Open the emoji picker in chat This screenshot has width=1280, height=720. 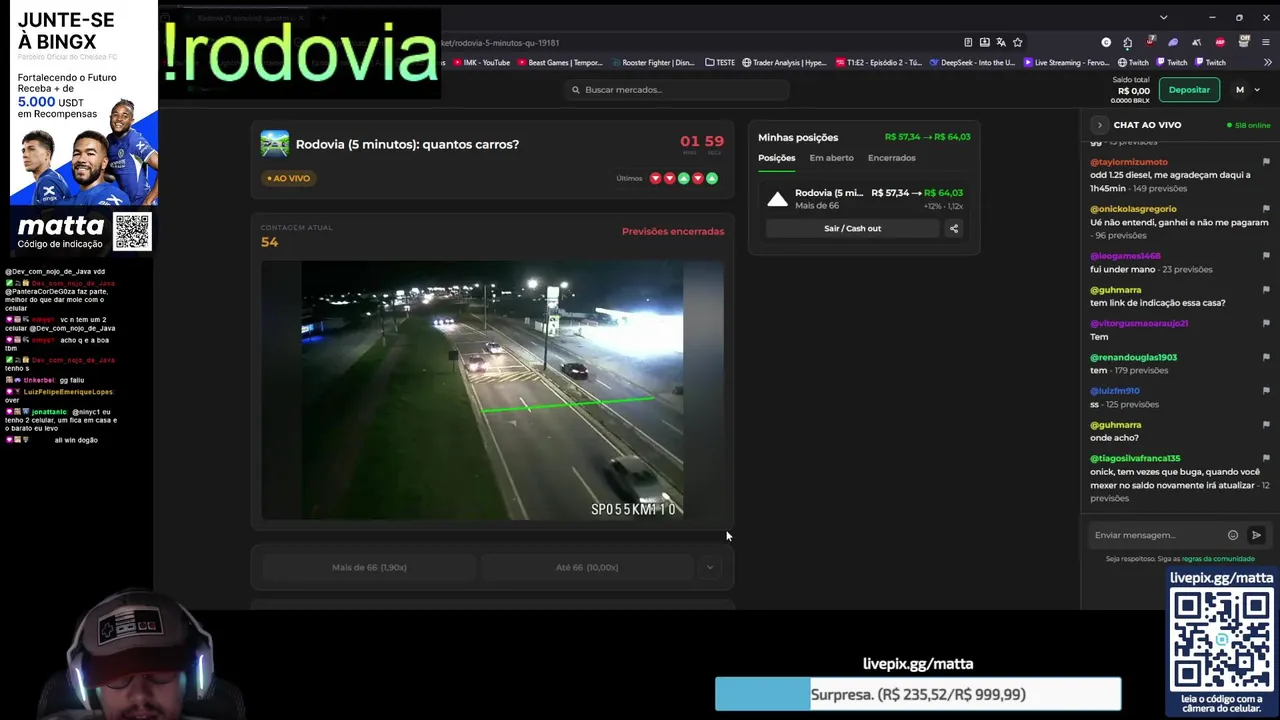tap(1233, 535)
